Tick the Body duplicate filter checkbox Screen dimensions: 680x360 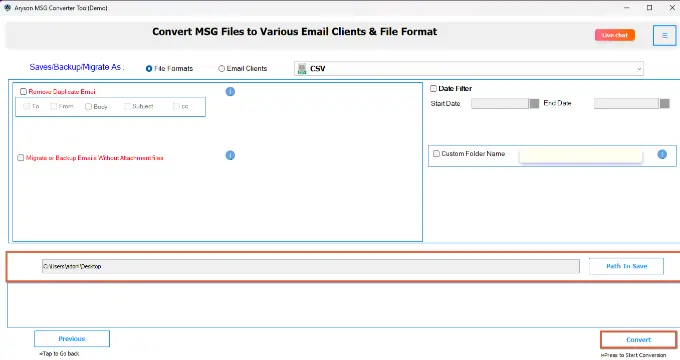point(88,106)
